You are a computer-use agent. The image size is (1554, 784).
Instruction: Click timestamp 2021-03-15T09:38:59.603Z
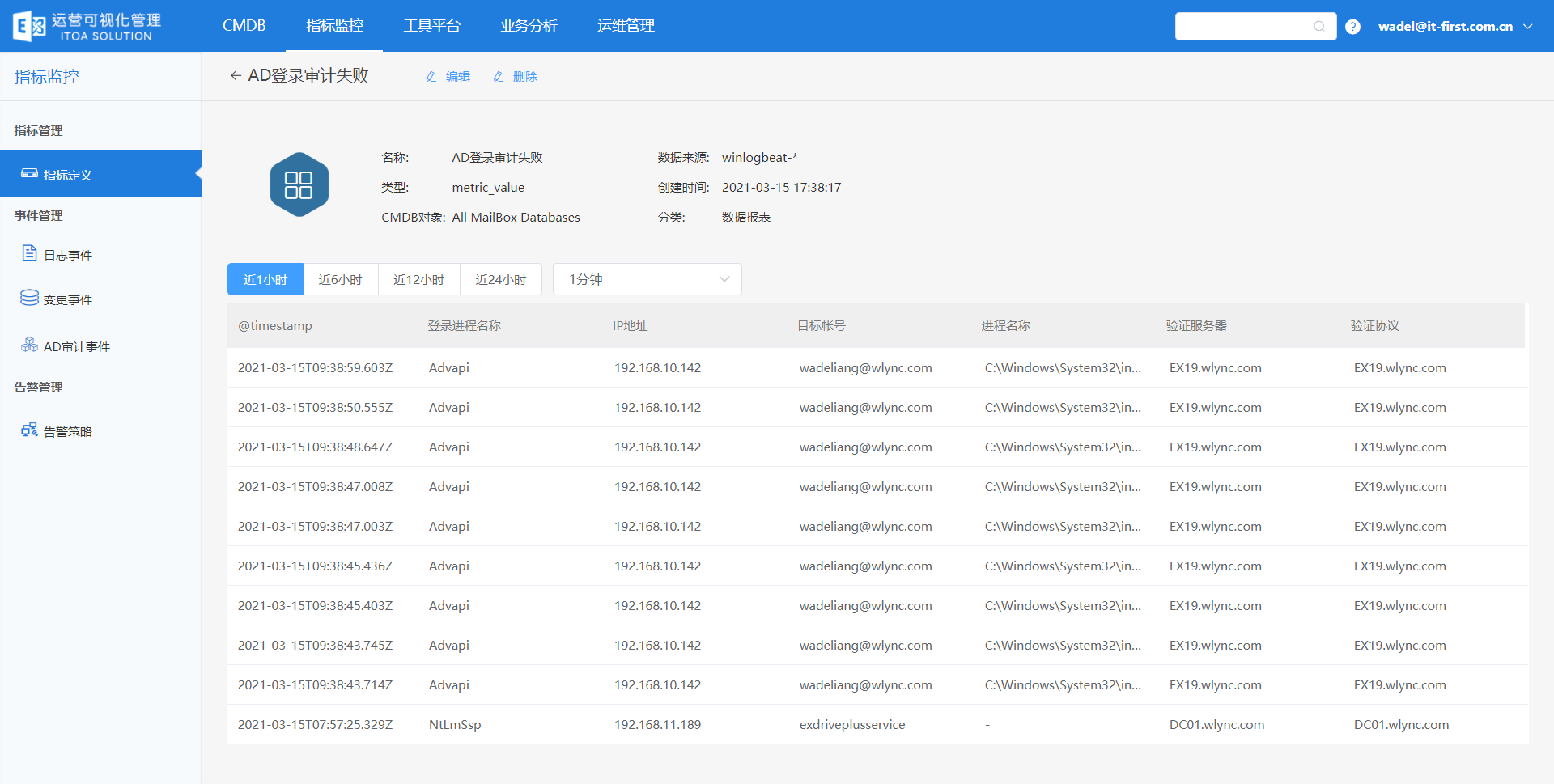(315, 367)
